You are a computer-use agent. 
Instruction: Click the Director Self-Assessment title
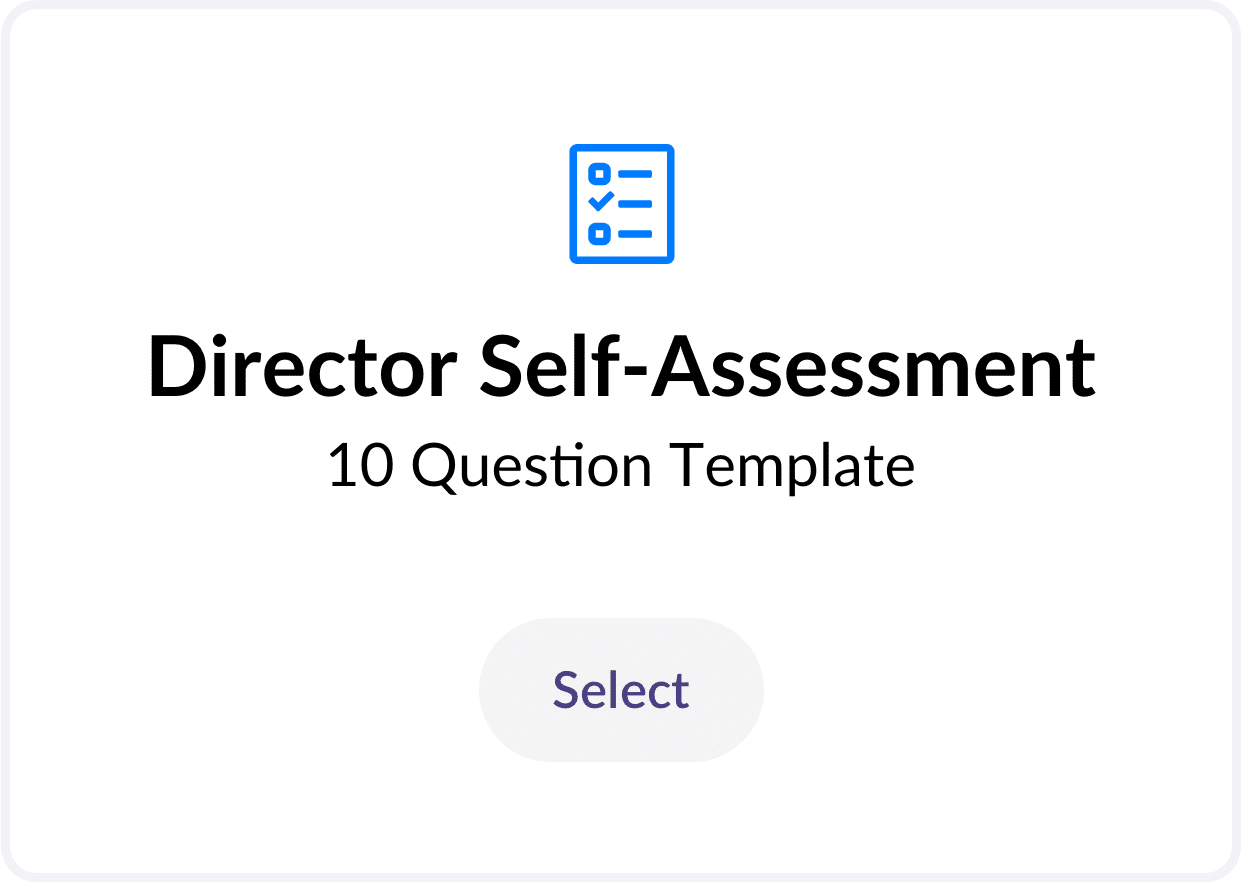click(x=621, y=367)
